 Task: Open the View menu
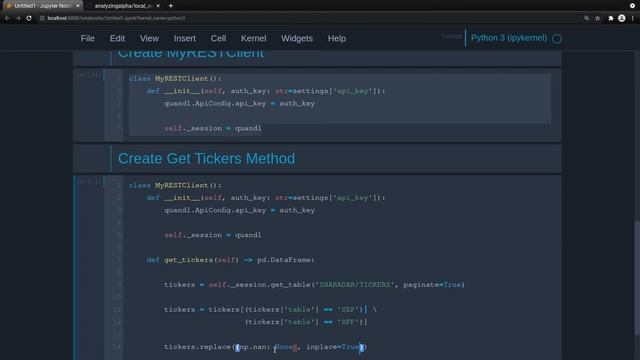point(149,38)
